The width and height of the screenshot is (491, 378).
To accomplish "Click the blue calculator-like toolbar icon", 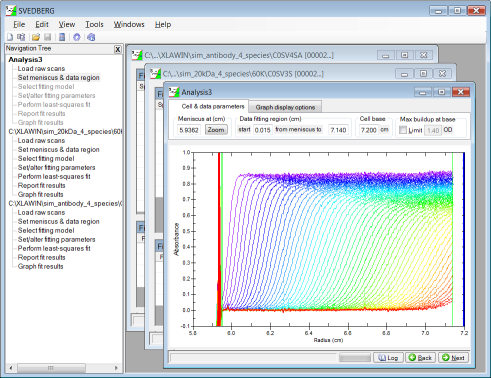I will coord(62,37).
